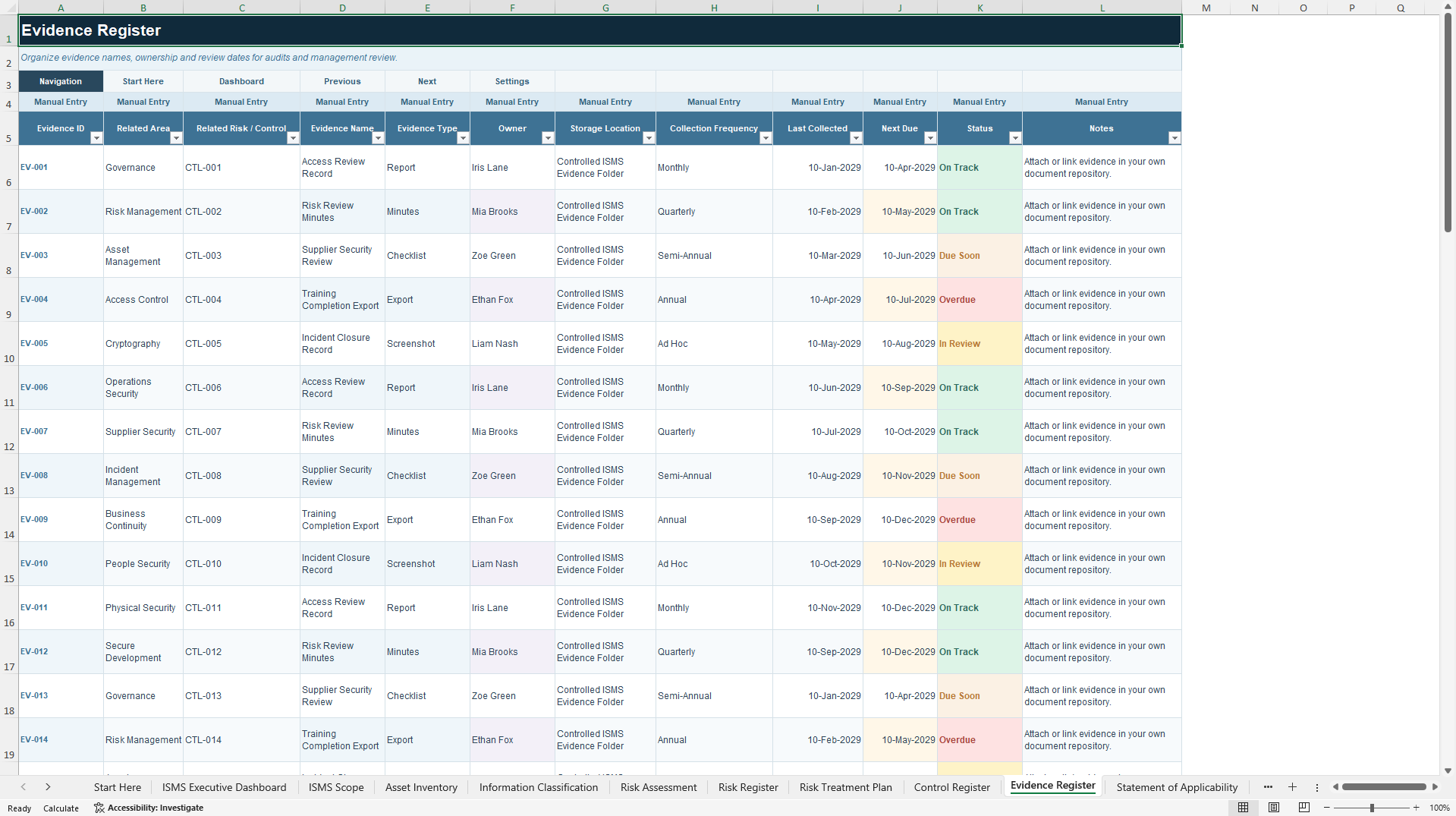This screenshot has width=1456, height=816.
Task: Click the vertical scroll up arrow
Action: point(1448,6)
